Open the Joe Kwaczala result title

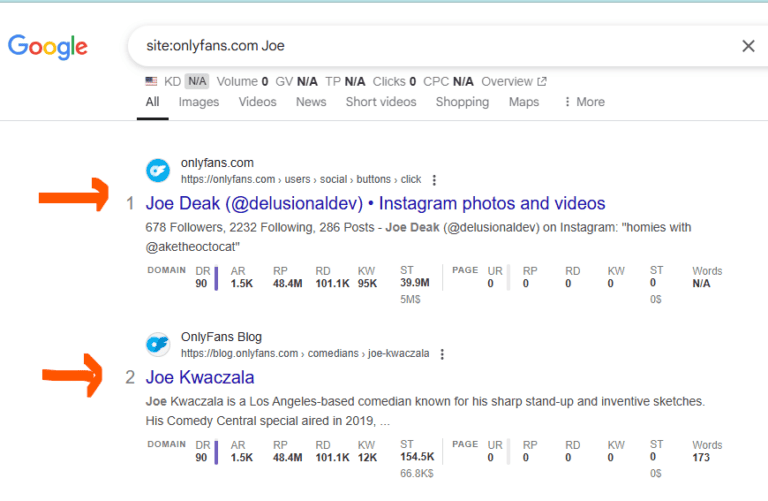click(200, 378)
